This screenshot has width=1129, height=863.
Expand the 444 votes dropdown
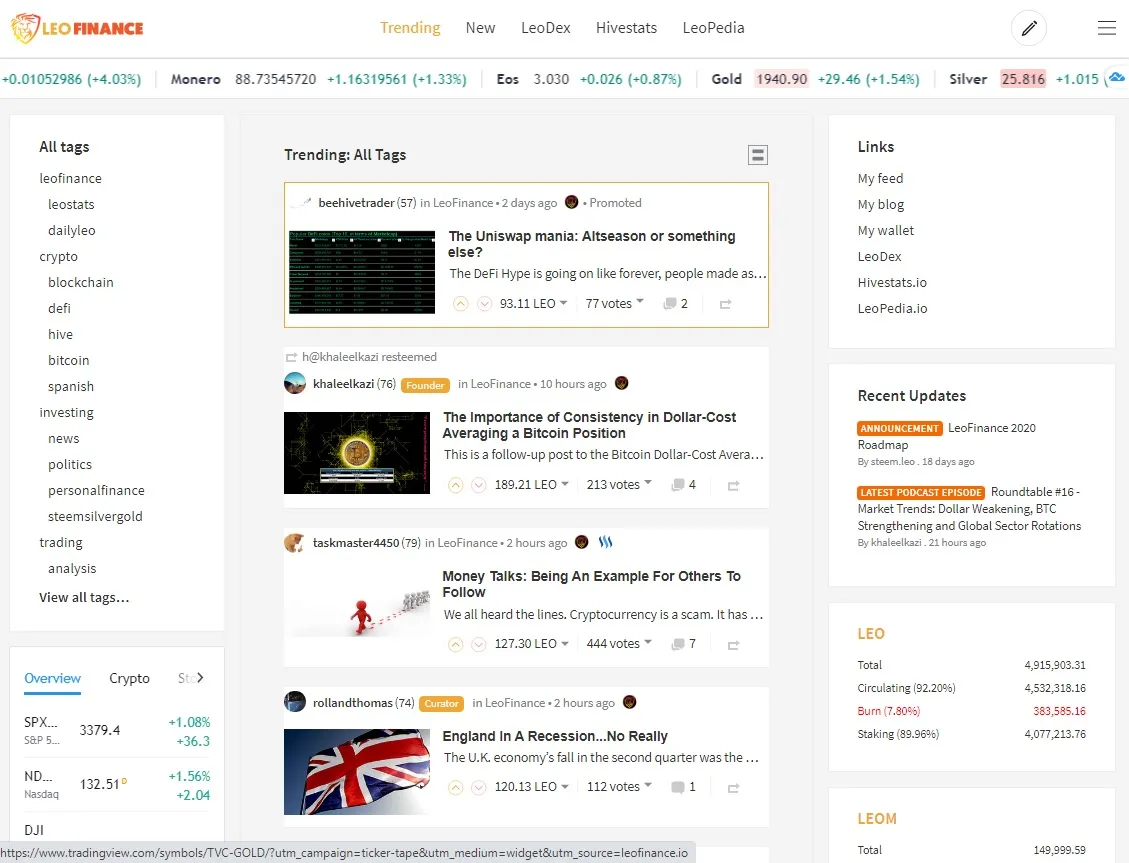(619, 644)
